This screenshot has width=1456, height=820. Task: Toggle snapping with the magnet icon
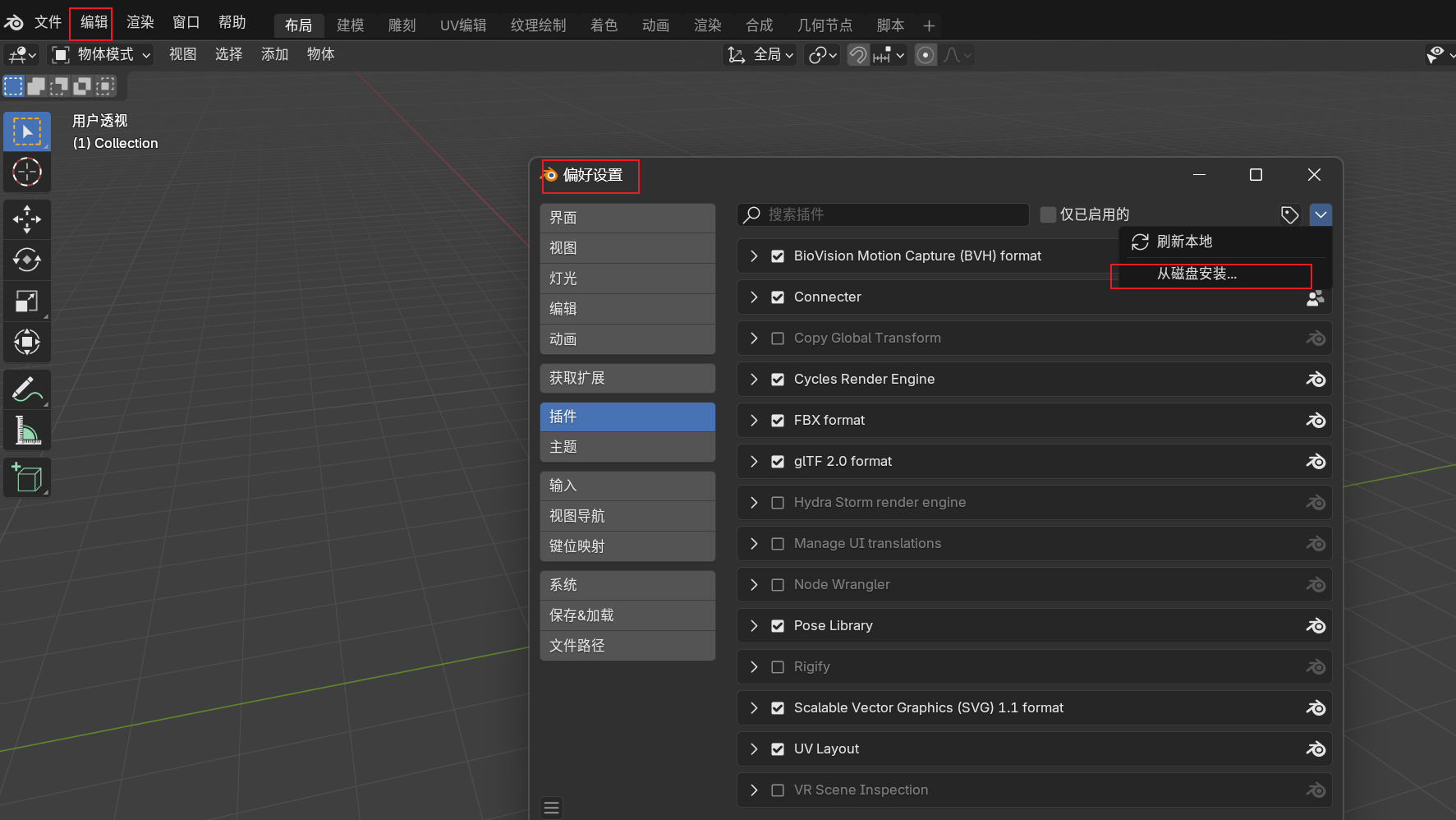click(857, 54)
